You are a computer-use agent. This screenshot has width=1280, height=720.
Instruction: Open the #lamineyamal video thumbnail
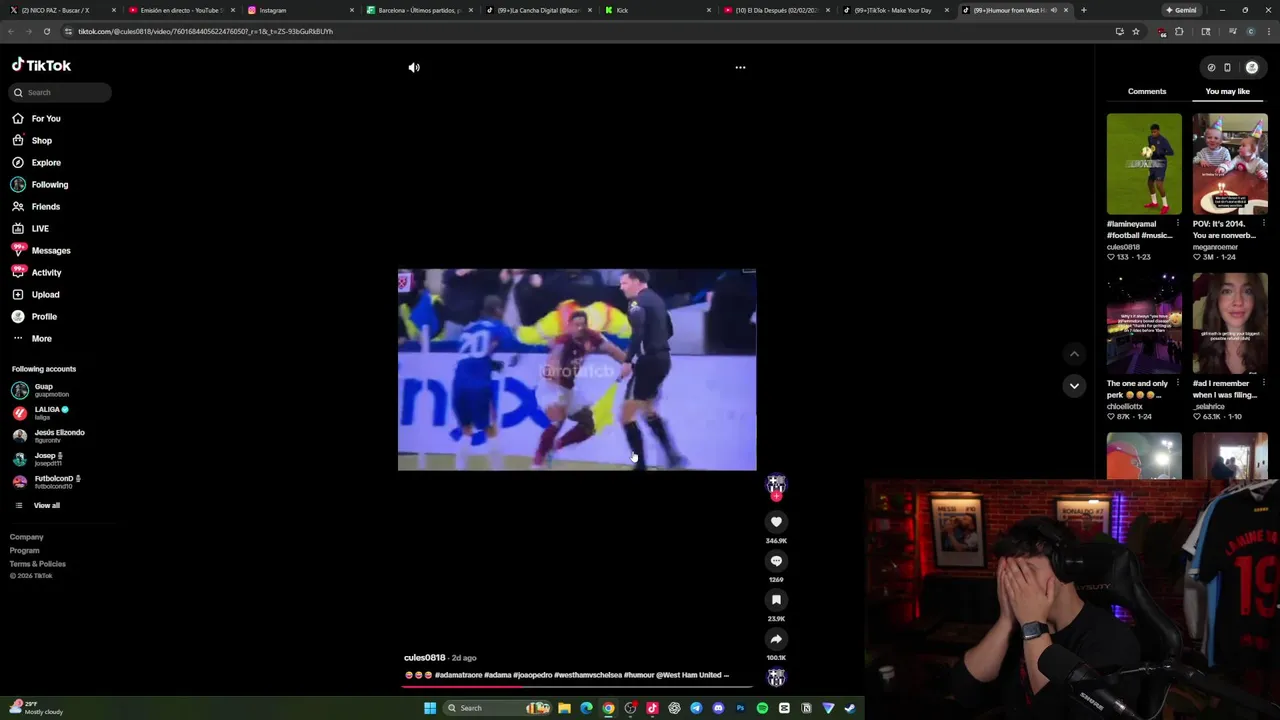(x=1144, y=163)
